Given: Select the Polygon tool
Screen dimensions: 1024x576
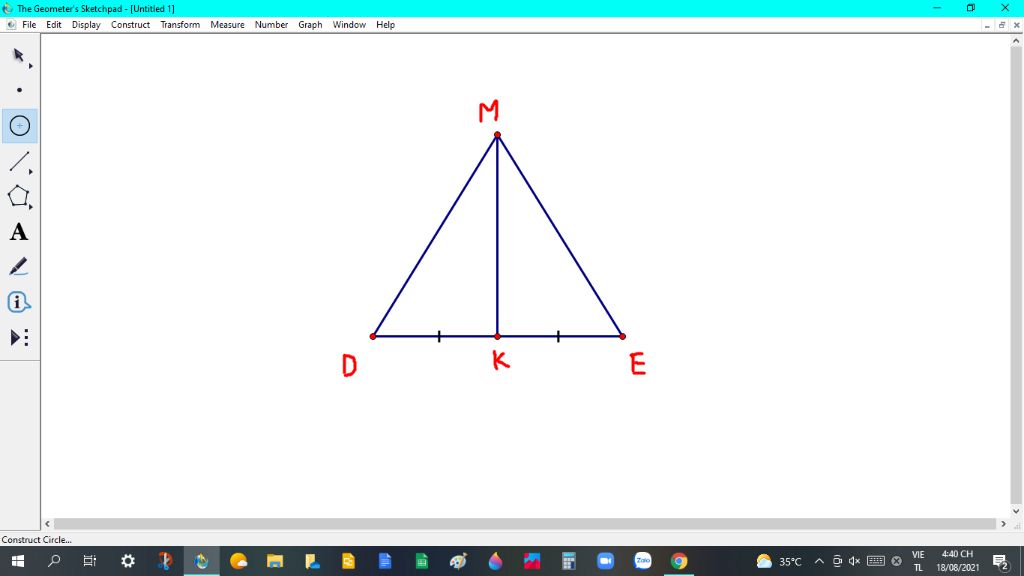Looking at the screenshot, I should (x=19, y=197).
